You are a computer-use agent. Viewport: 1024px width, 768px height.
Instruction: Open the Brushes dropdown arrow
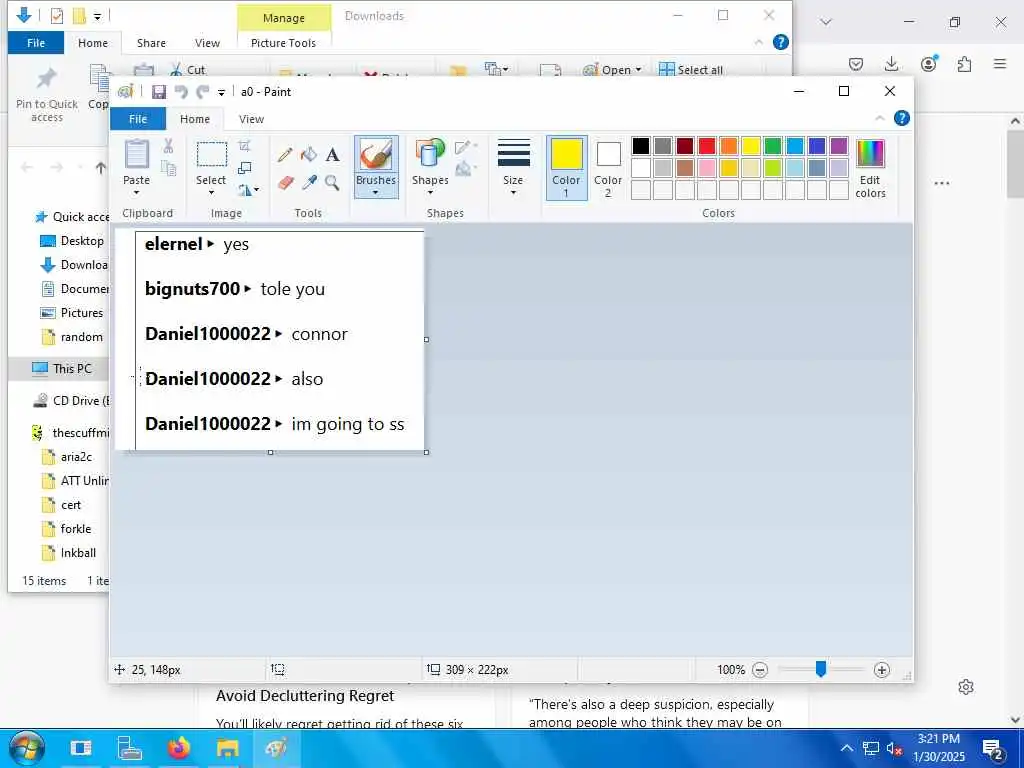pos(376,193)
